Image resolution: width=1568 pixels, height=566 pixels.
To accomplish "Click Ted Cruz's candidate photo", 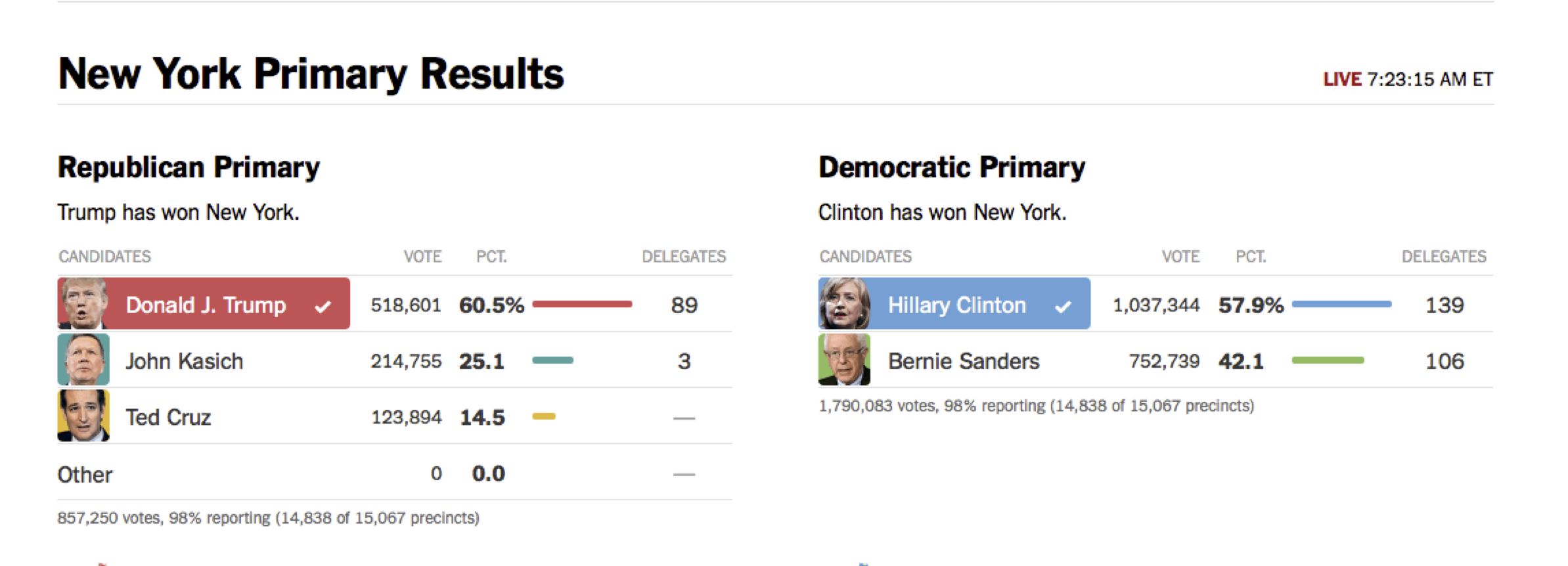I will (83, 416).
